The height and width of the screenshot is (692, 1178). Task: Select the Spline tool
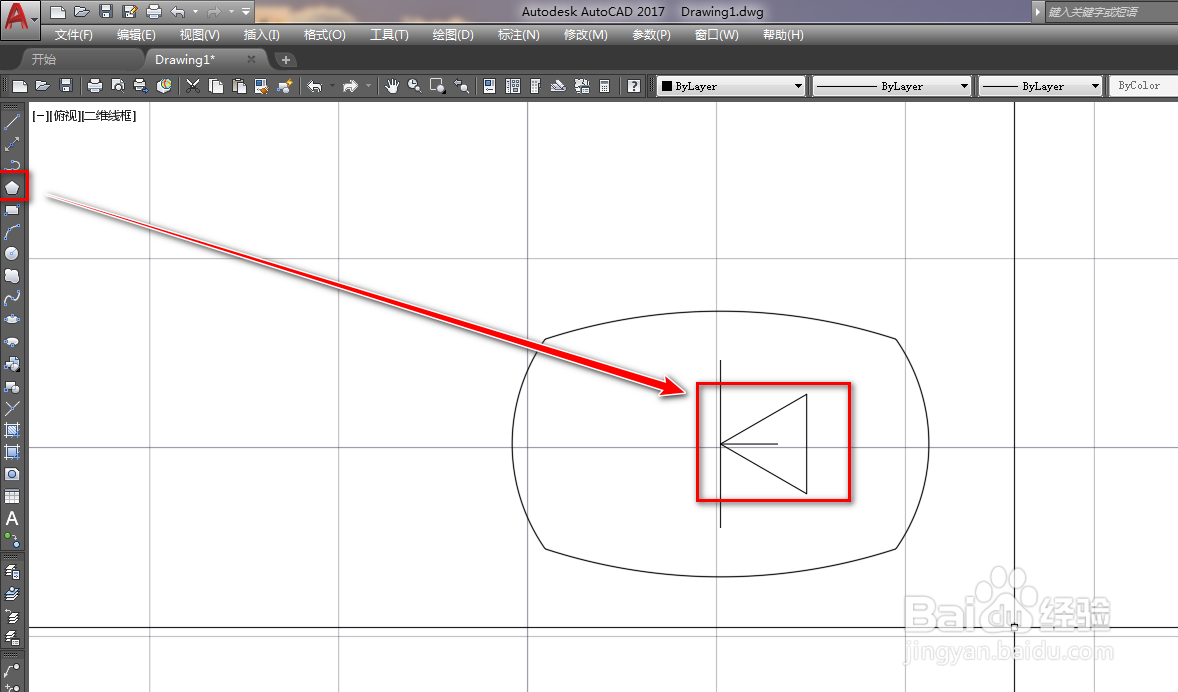coord(12,298)
